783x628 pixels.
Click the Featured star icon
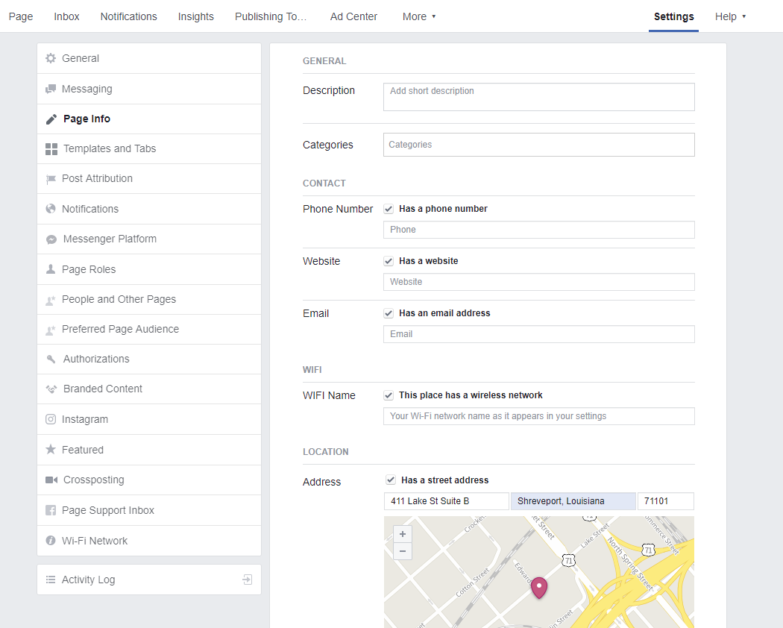51,450
